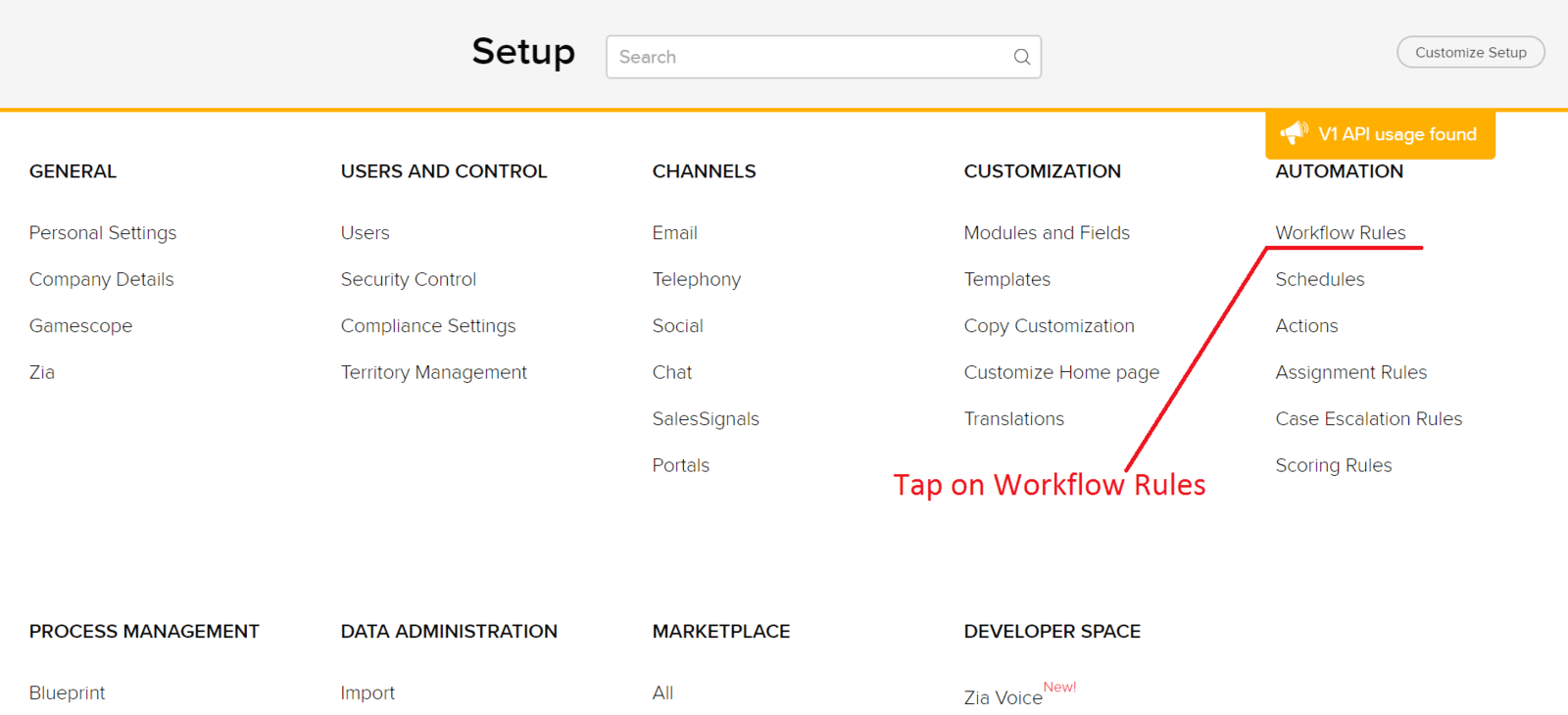Select All under Marketplace
Screen dimensions: 1568x715
662,693
